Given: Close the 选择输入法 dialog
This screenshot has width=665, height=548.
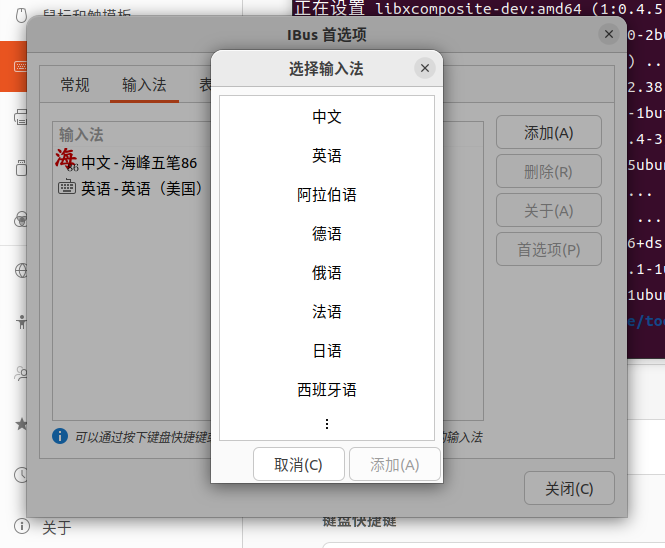Looking at the screenshot, I should (x=425, y=68).
